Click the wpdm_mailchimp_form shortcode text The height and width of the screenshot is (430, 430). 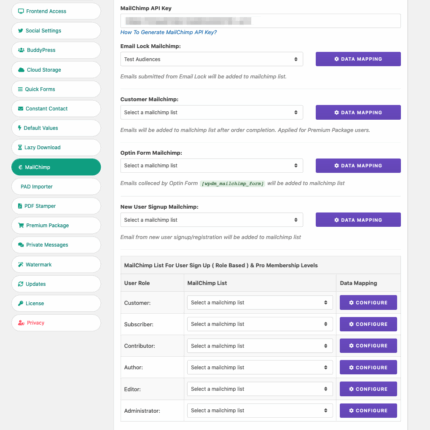click(233, 183)
